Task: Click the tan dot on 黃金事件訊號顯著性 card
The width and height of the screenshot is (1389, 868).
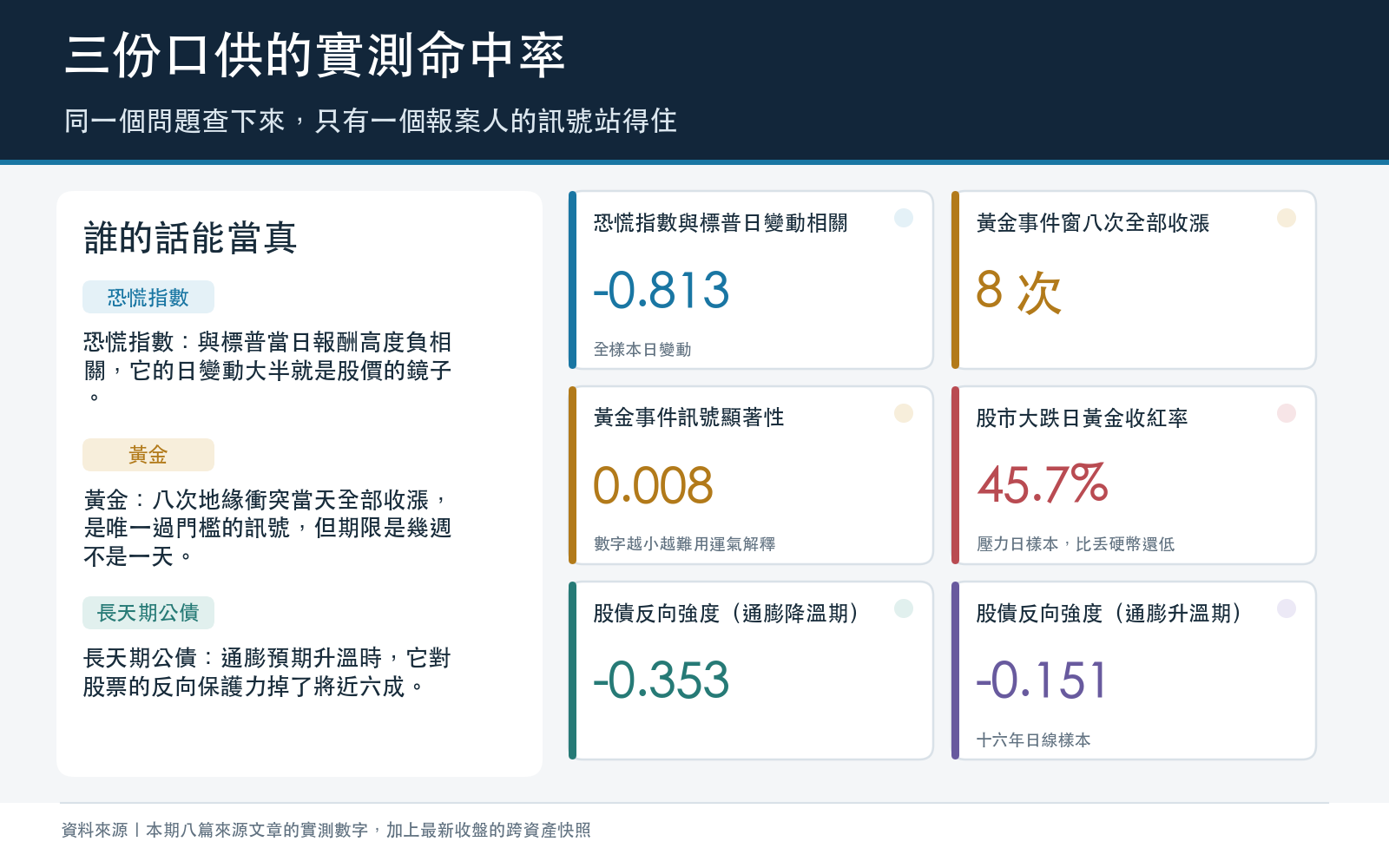Action: [904, 413]
